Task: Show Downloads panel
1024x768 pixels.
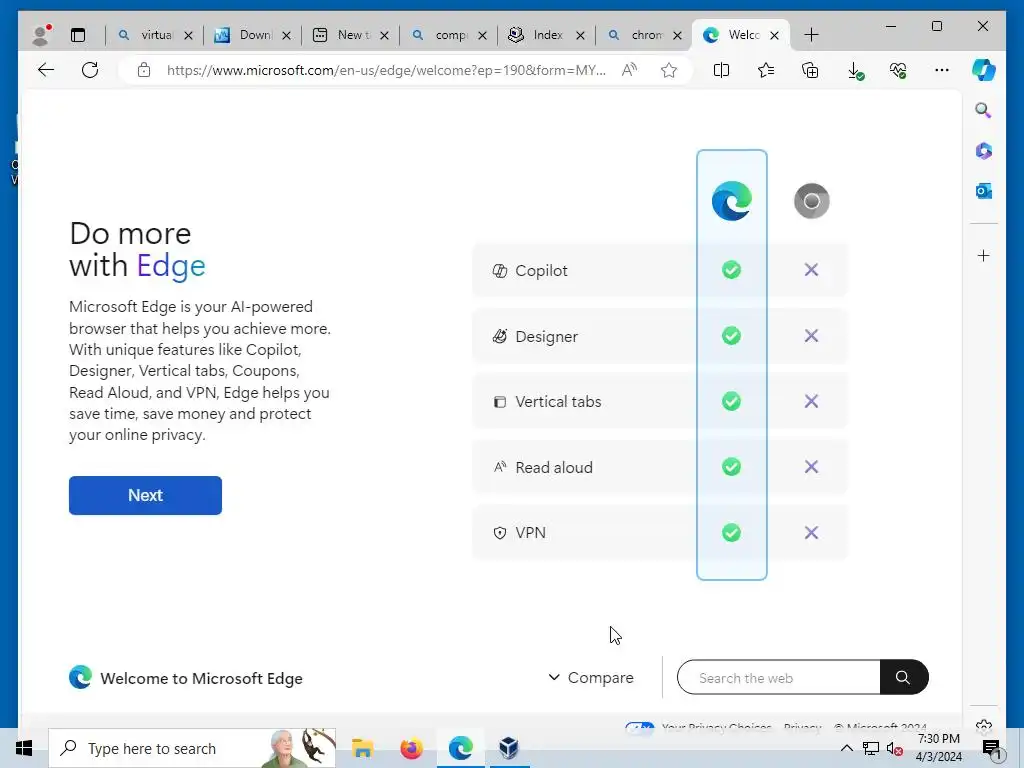Action: [854, 71]
